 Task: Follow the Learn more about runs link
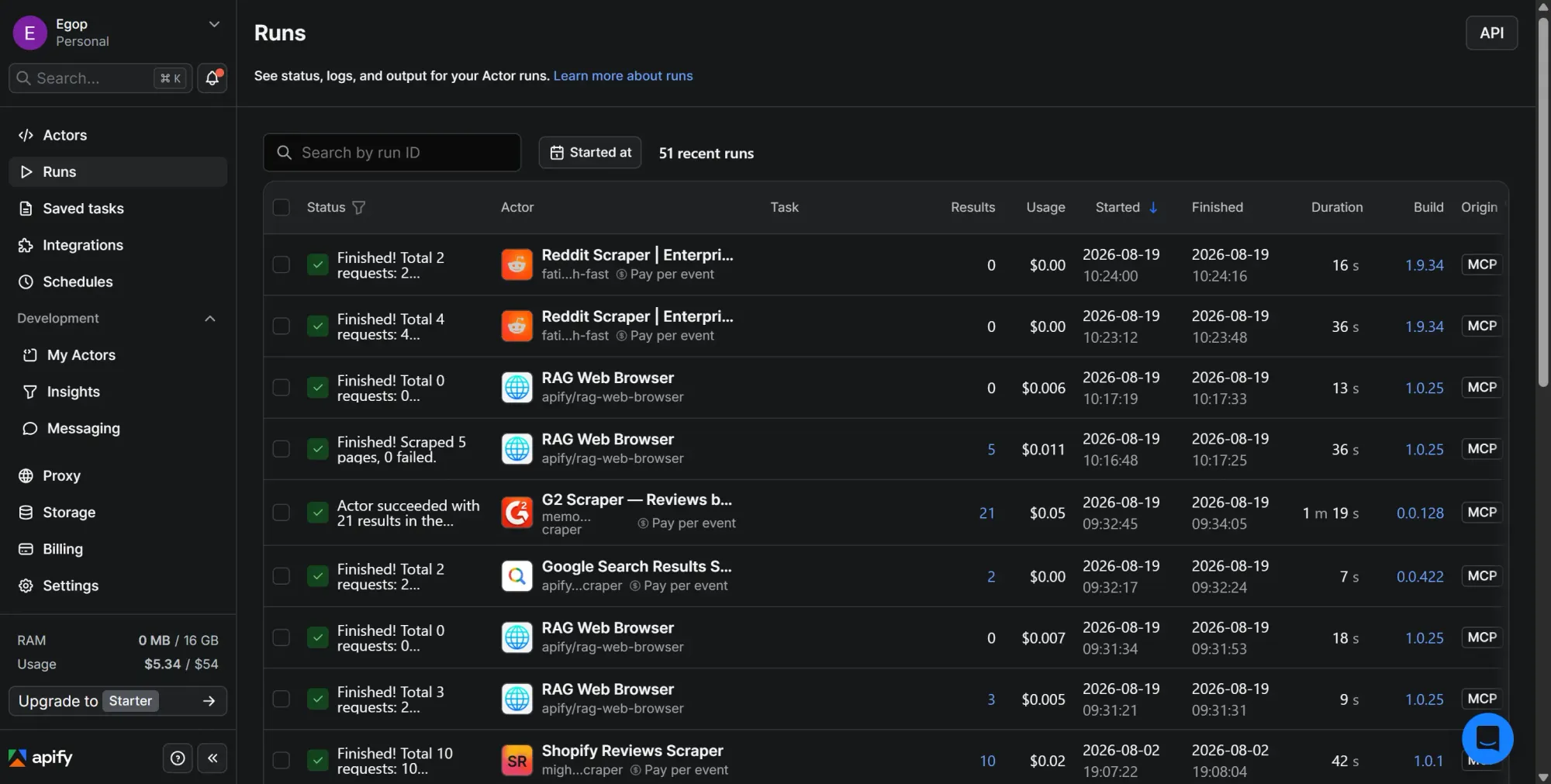click(x=623, y=76)
